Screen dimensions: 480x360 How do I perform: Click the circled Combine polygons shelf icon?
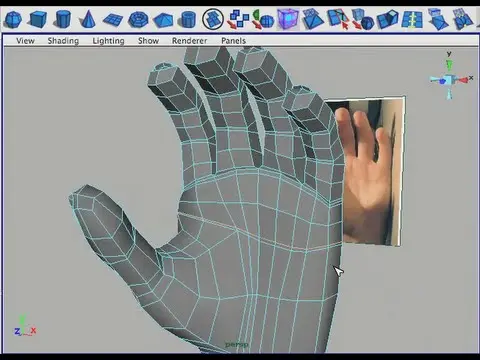pos(213,19)
